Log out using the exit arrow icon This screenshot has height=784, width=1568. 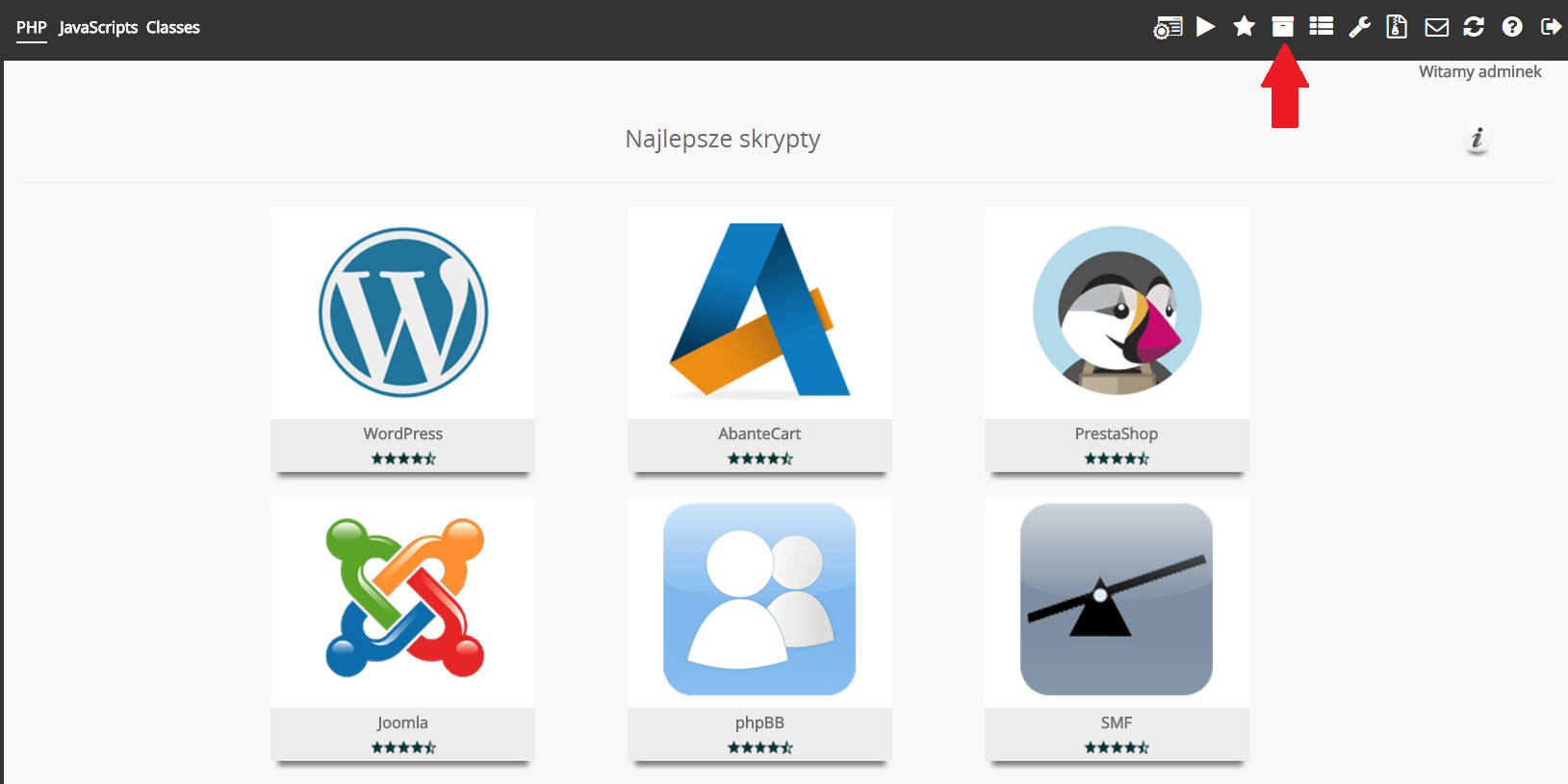click(1551, 27)
